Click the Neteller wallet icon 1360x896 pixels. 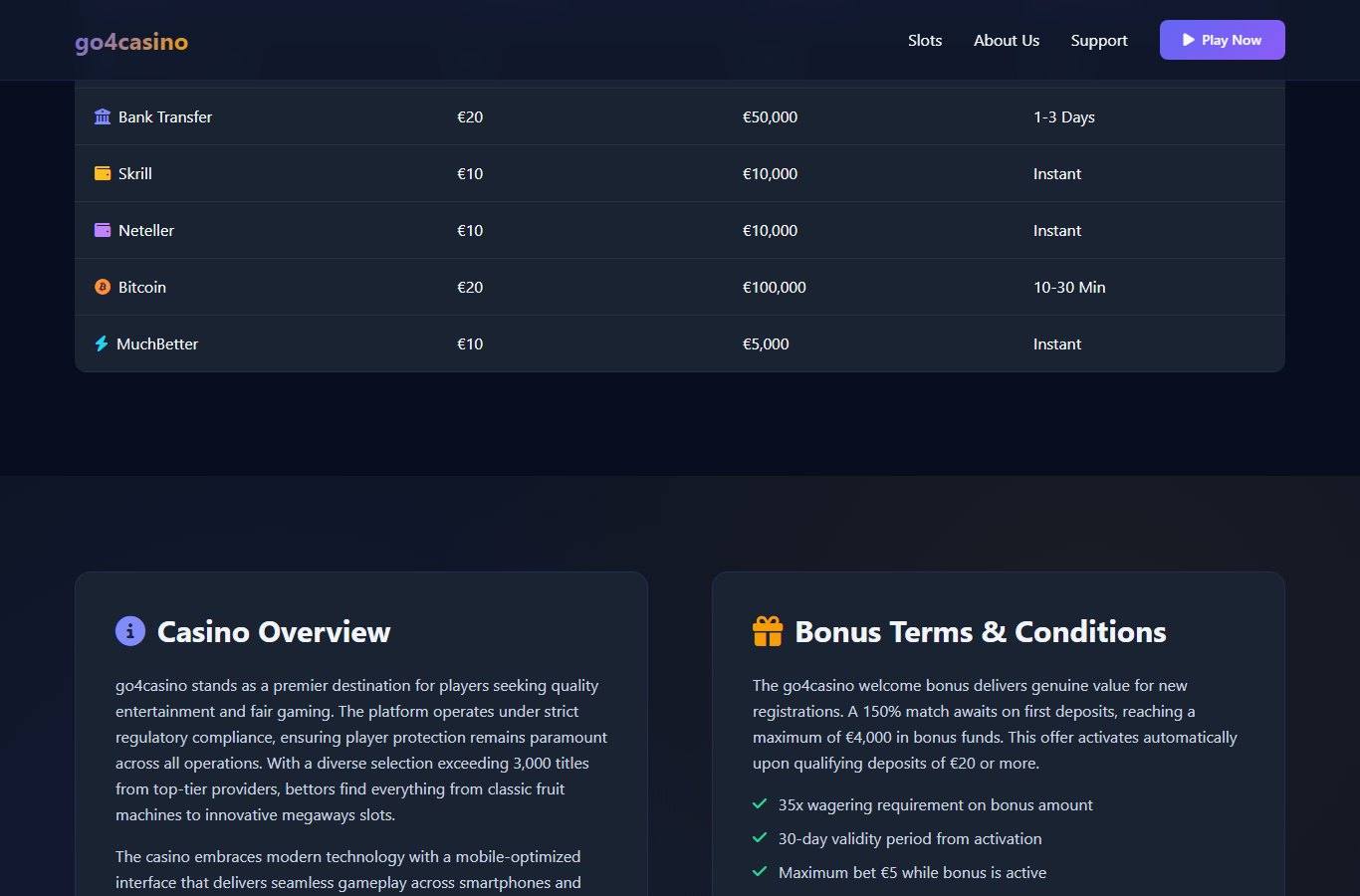pos(103,230)
